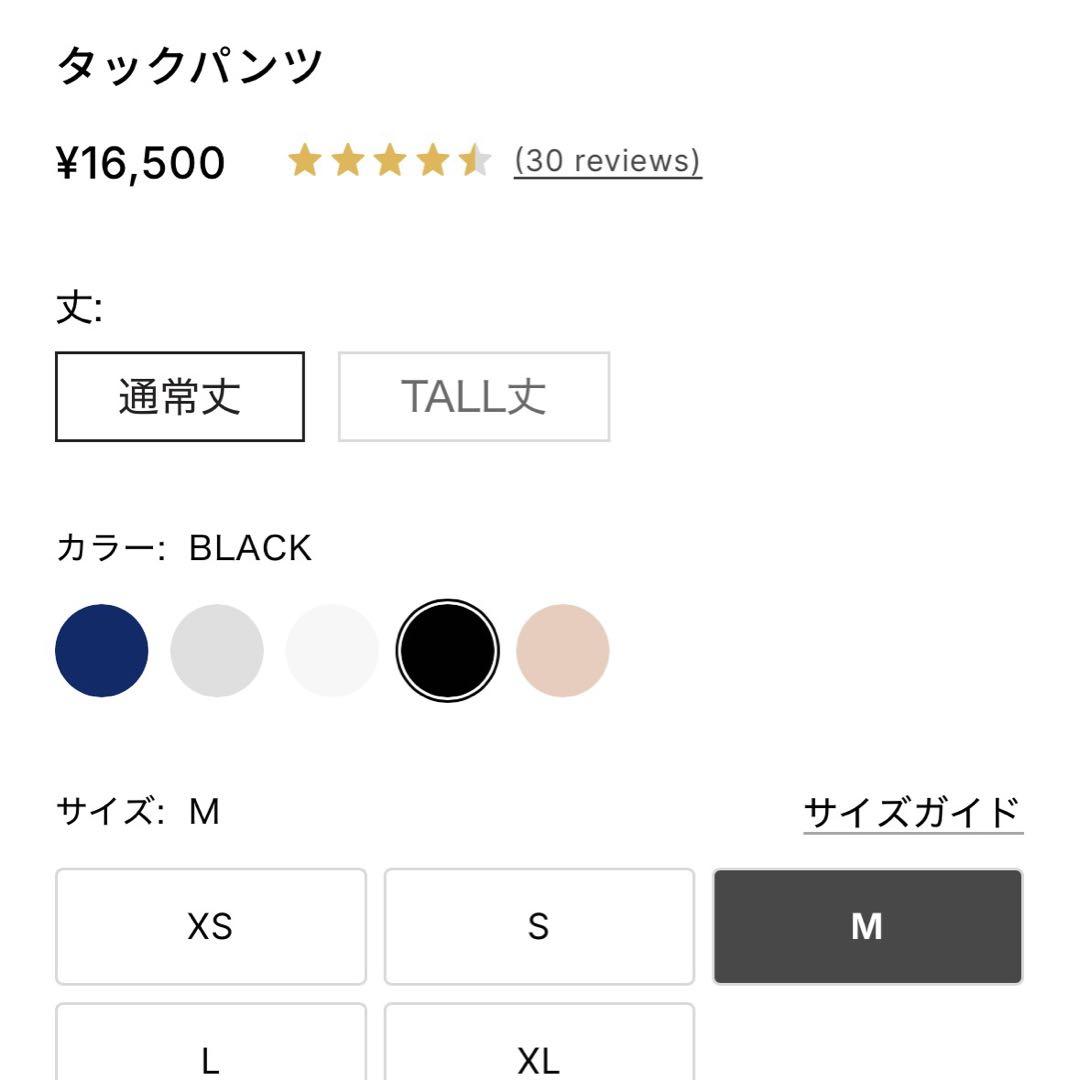Choose size XS
The image size is (1080, 1080).
click(x=211, y=927)
